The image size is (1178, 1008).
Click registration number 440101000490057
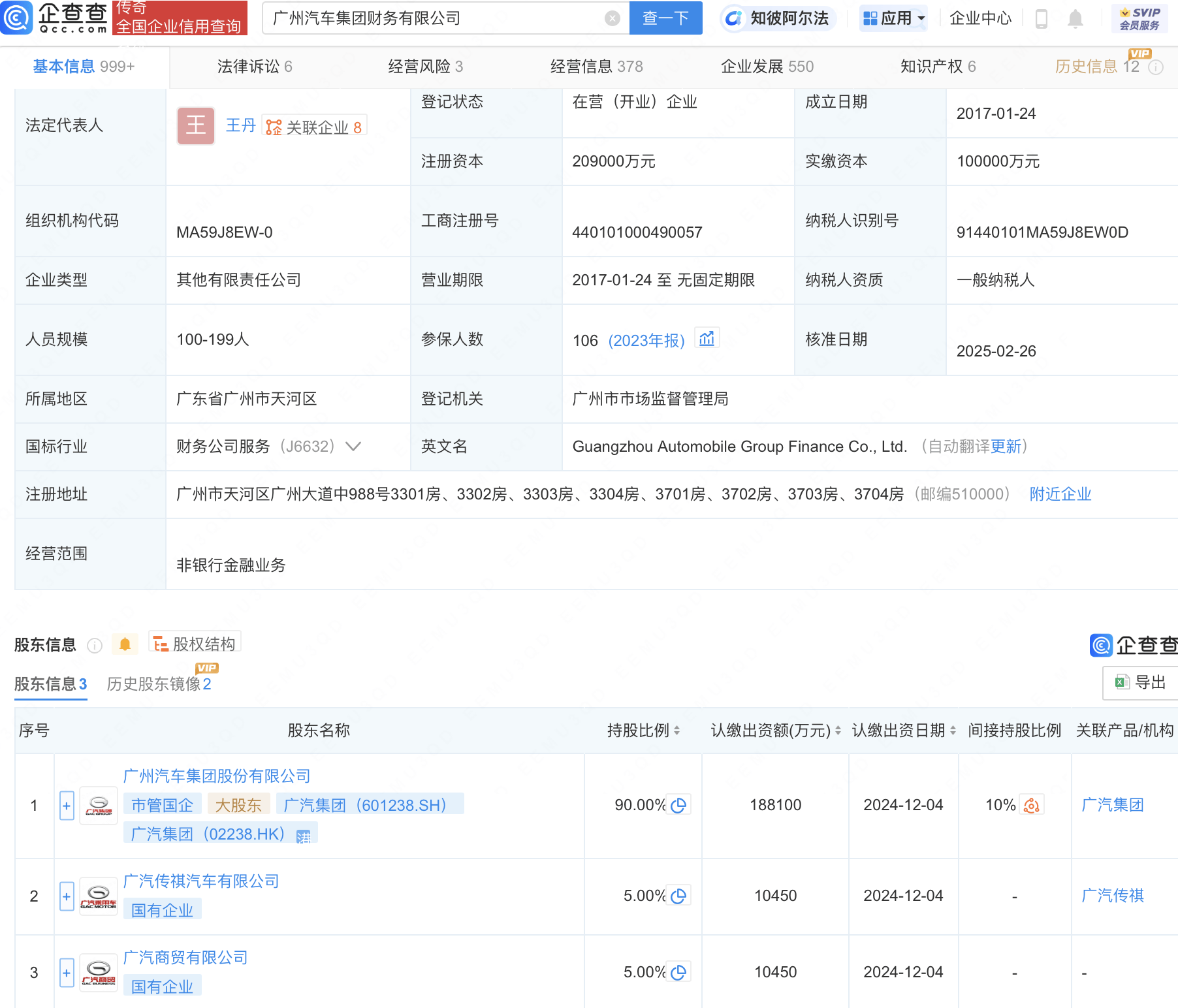coord(637,232)
